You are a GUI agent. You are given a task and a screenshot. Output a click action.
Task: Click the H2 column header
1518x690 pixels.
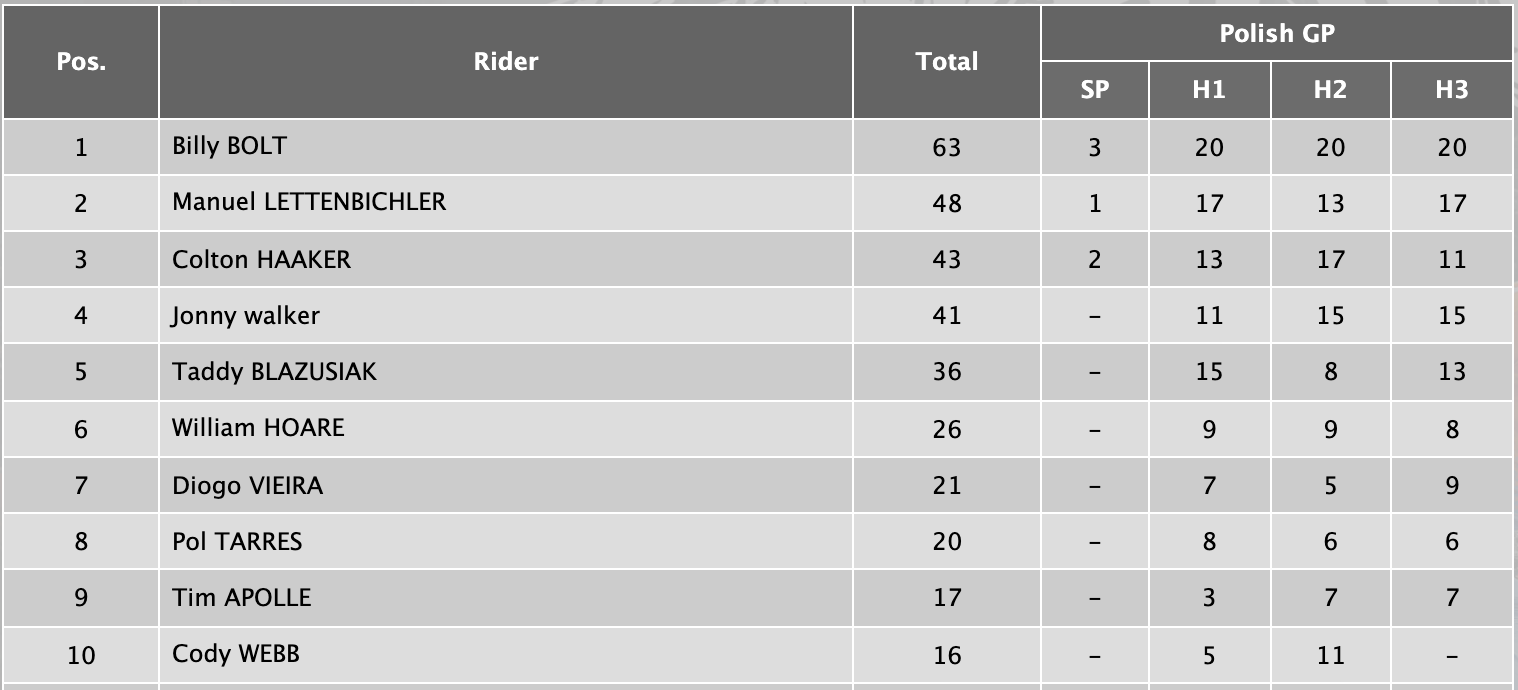1330,90
